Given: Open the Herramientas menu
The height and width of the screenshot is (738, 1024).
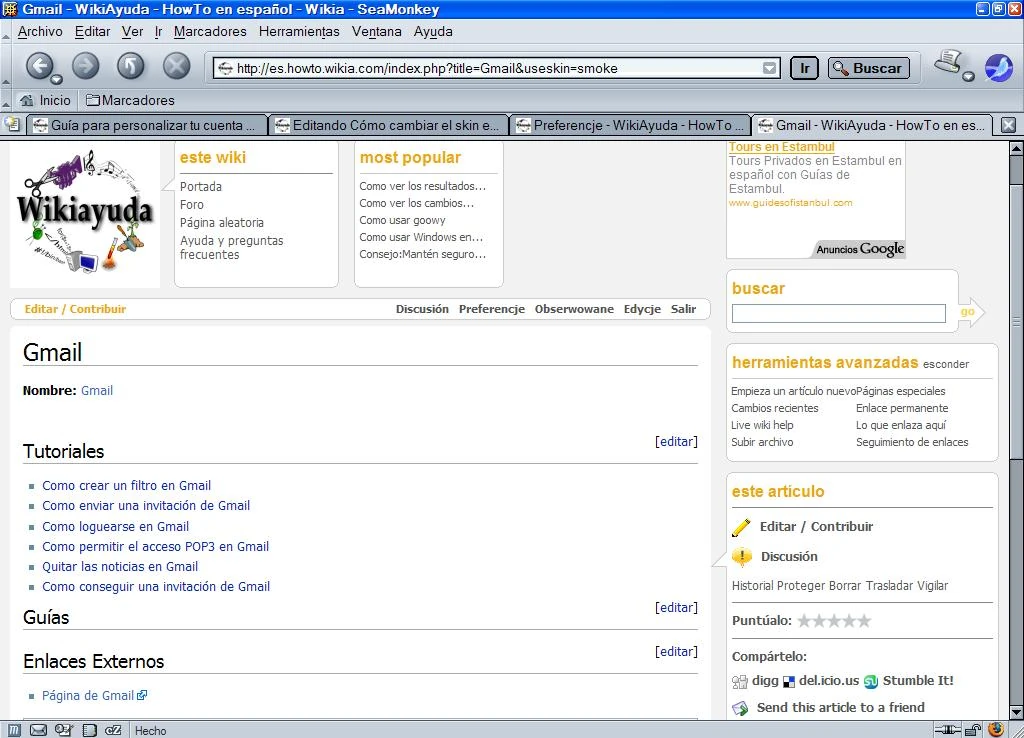Looking at the screenshot, I should click(298, 31).
